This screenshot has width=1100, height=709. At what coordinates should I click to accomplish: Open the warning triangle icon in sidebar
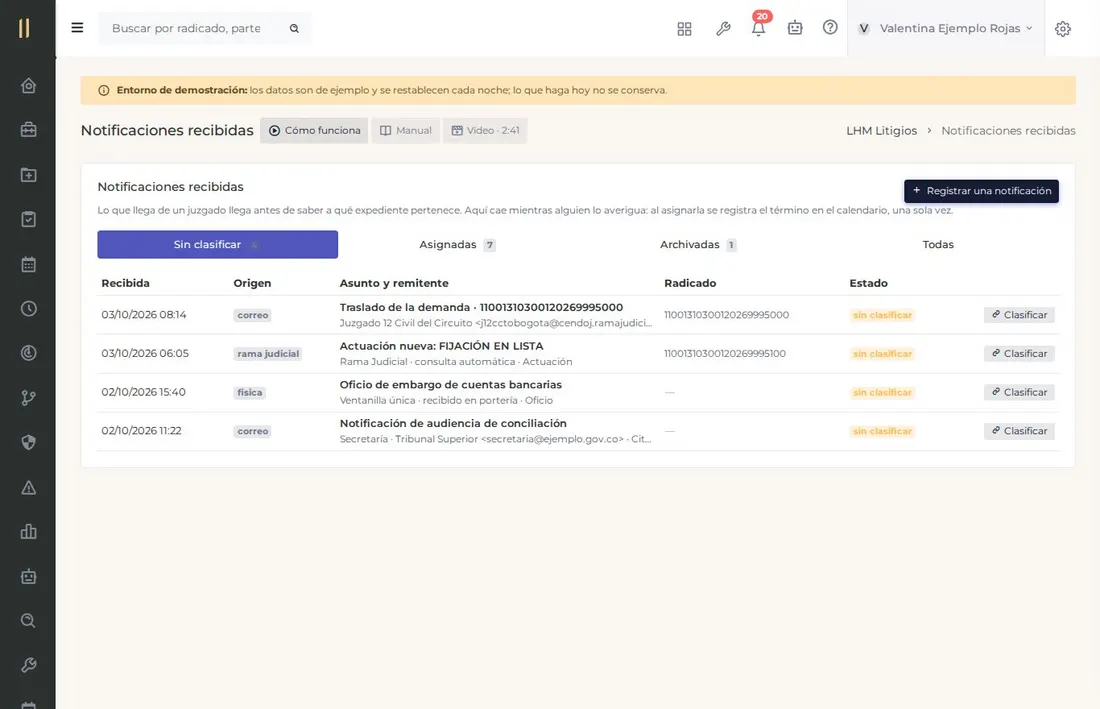coord(28,487)
